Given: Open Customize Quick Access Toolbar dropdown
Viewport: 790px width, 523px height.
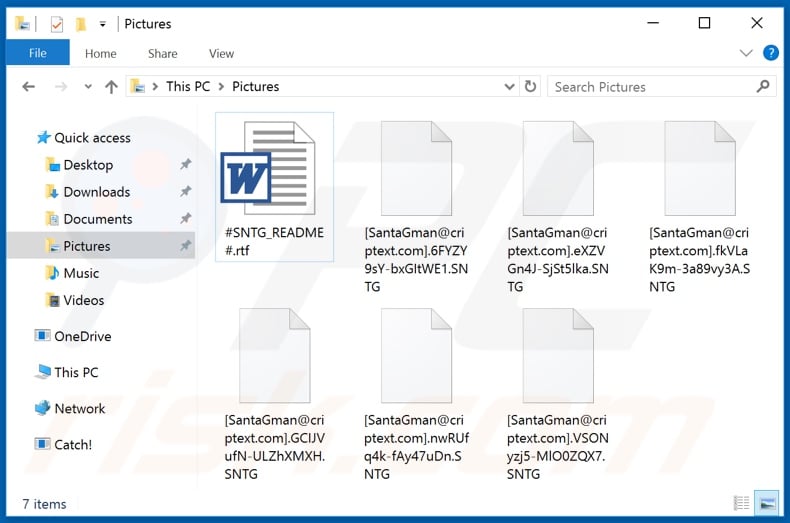Looking at the screenshot, I should pyautogui.click(x=103, y=23).
